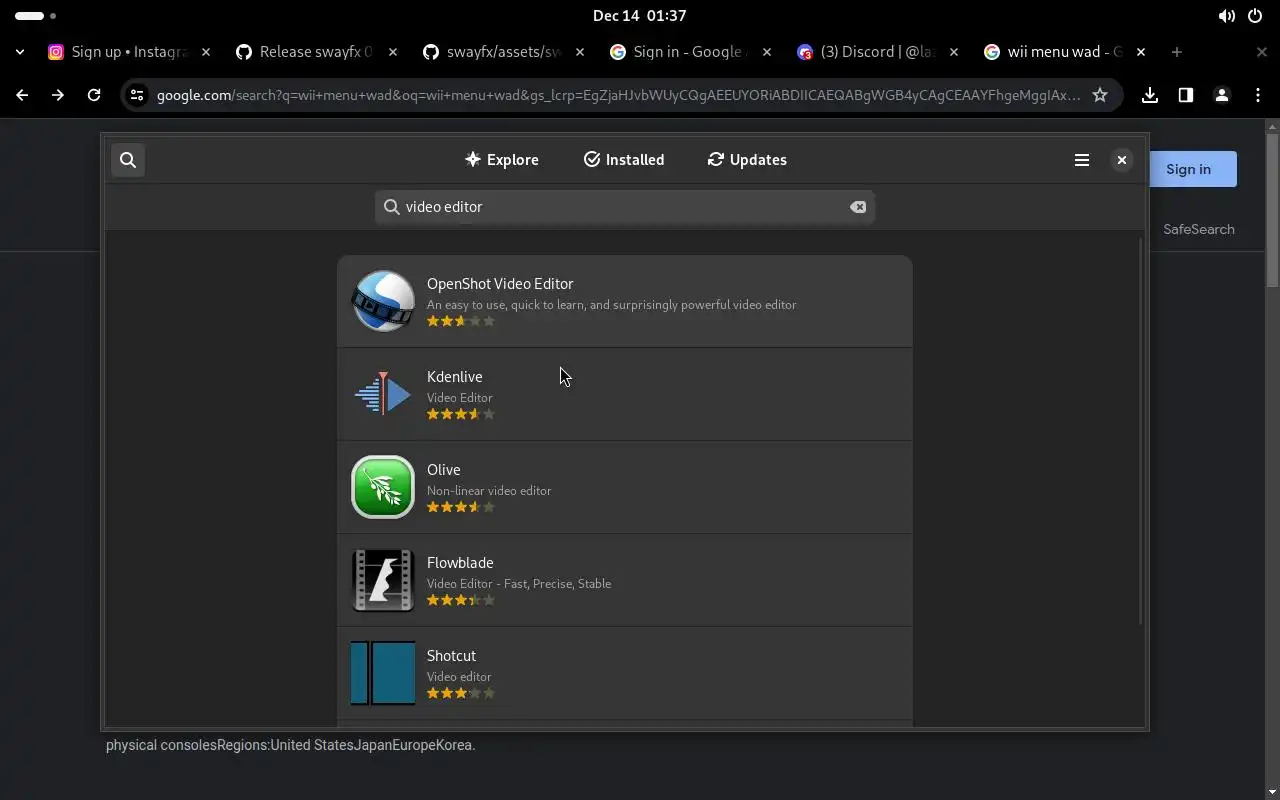The width and height of the screenshot is (1280, 800).
Task: Bookmark this page with the star
Action: [1100, 95]
